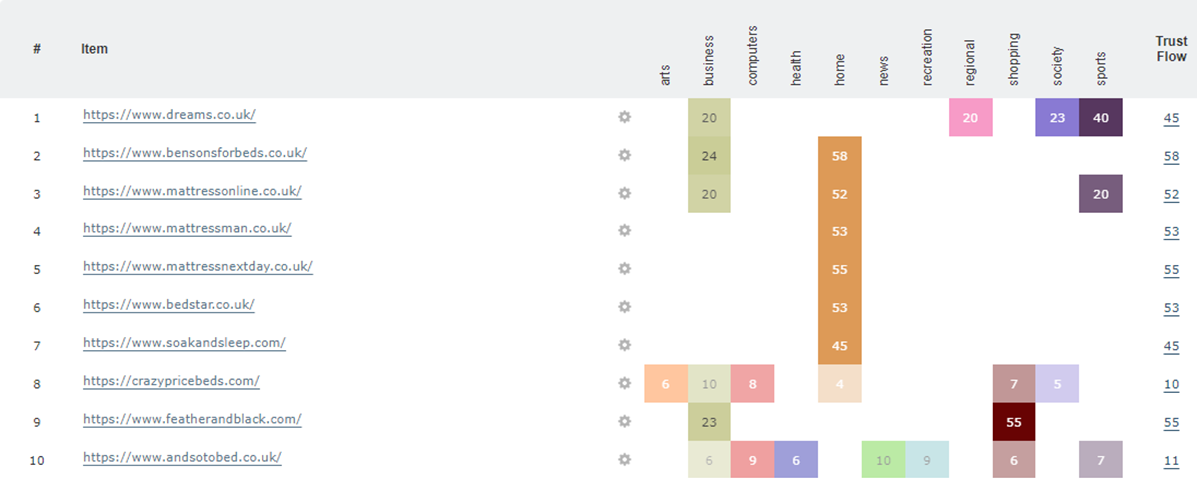Viewport: 1197px width, 479px height.
Task: Select dark purple sports cell showing 40
Action: pos(1101,117)
